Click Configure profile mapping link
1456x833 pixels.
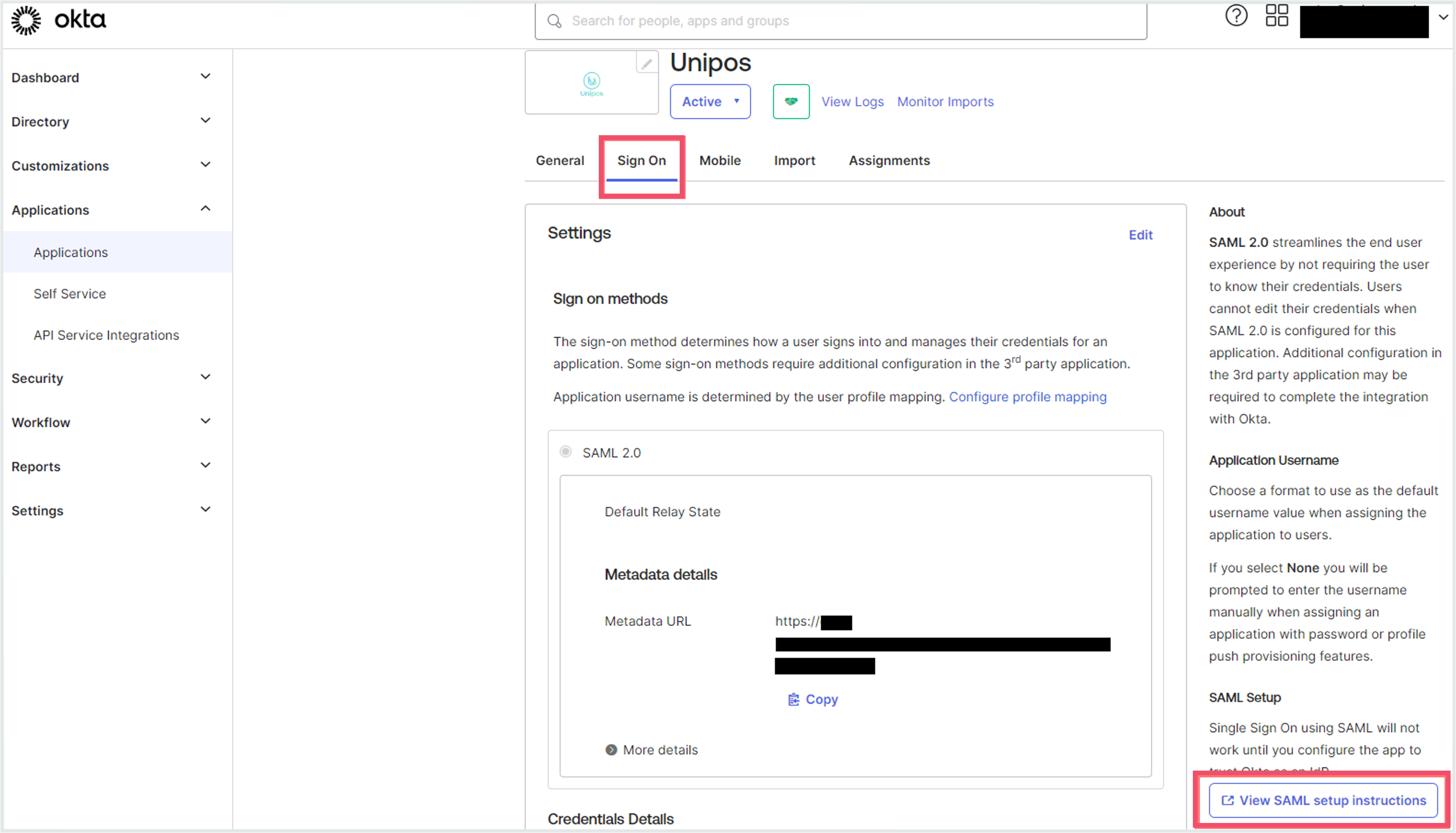pyautogui.click(x=1027, y=397)
